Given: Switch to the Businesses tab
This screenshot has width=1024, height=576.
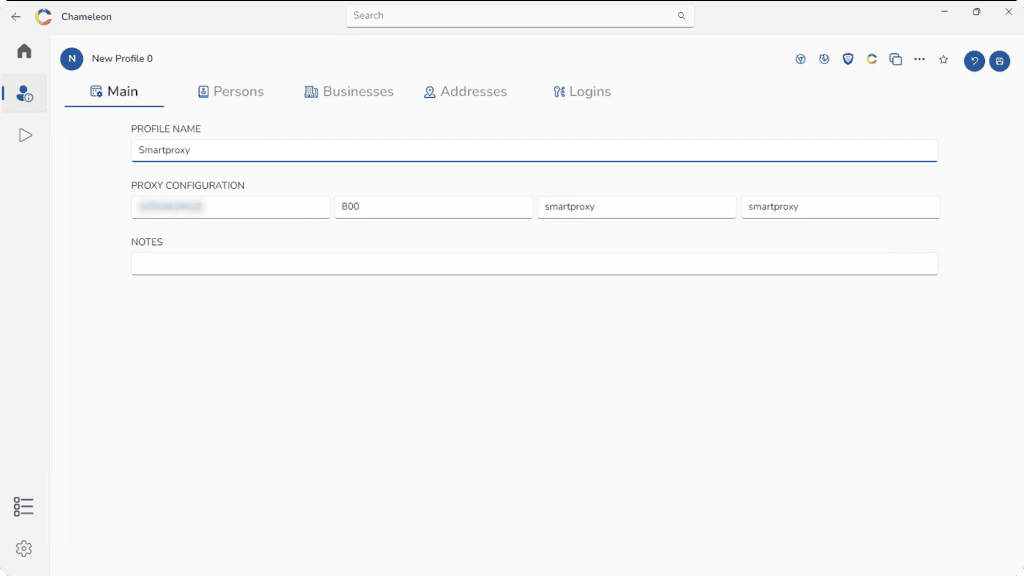Looking at the screenshot, I should click(349, 92).
